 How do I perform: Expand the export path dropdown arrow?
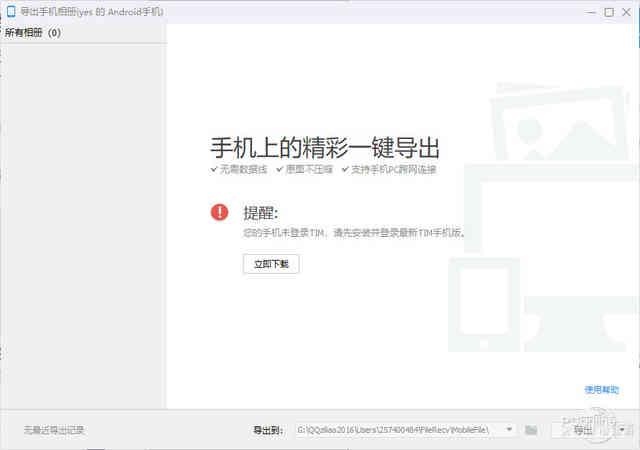coord(510,430)
